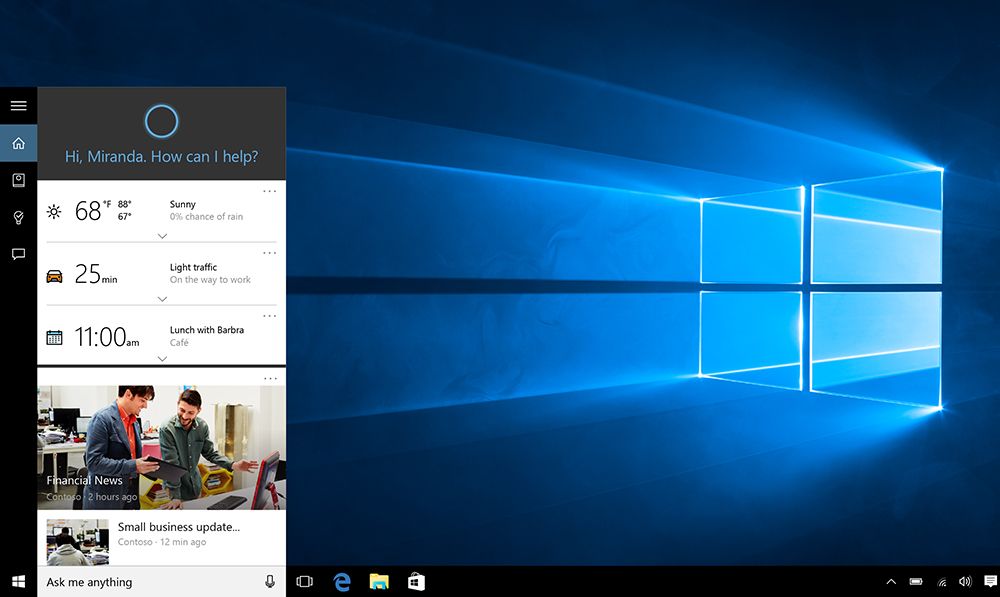The image size is (1000, 597).
Task: Click the Ask me anything search box
Action: click(161, 582)
